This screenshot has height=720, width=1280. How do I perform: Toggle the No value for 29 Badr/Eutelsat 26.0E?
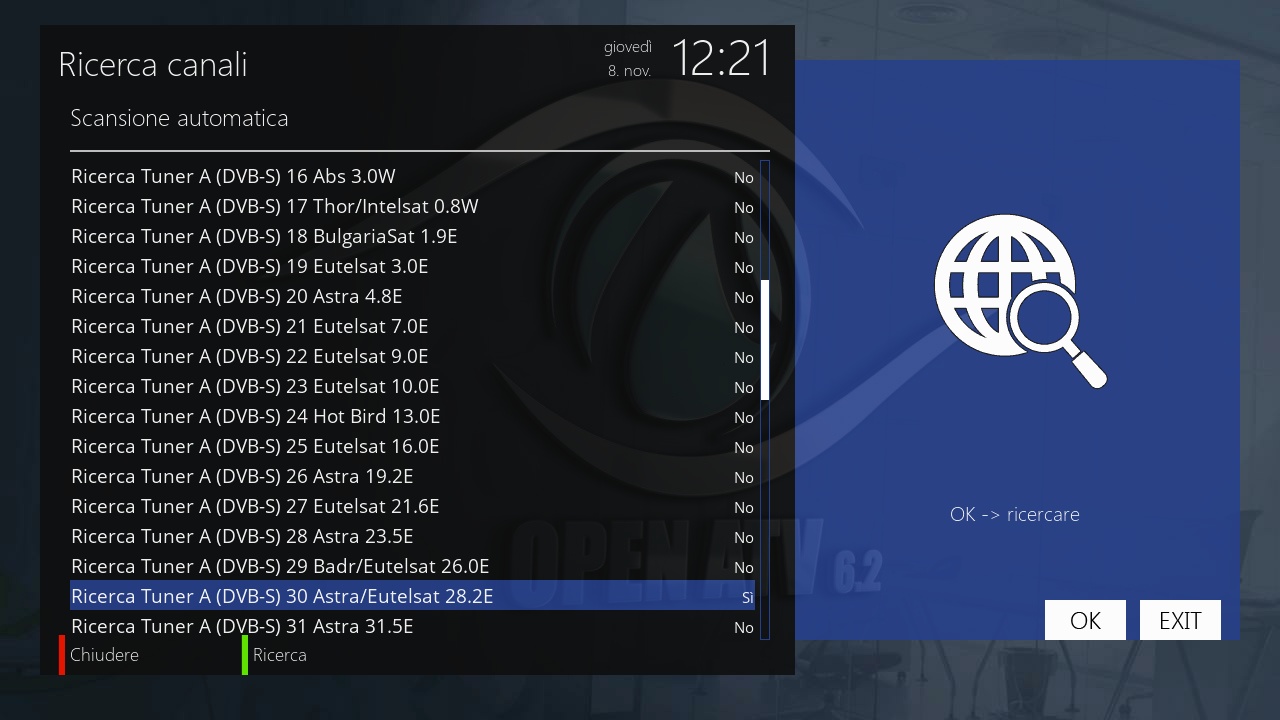point(743,567)
